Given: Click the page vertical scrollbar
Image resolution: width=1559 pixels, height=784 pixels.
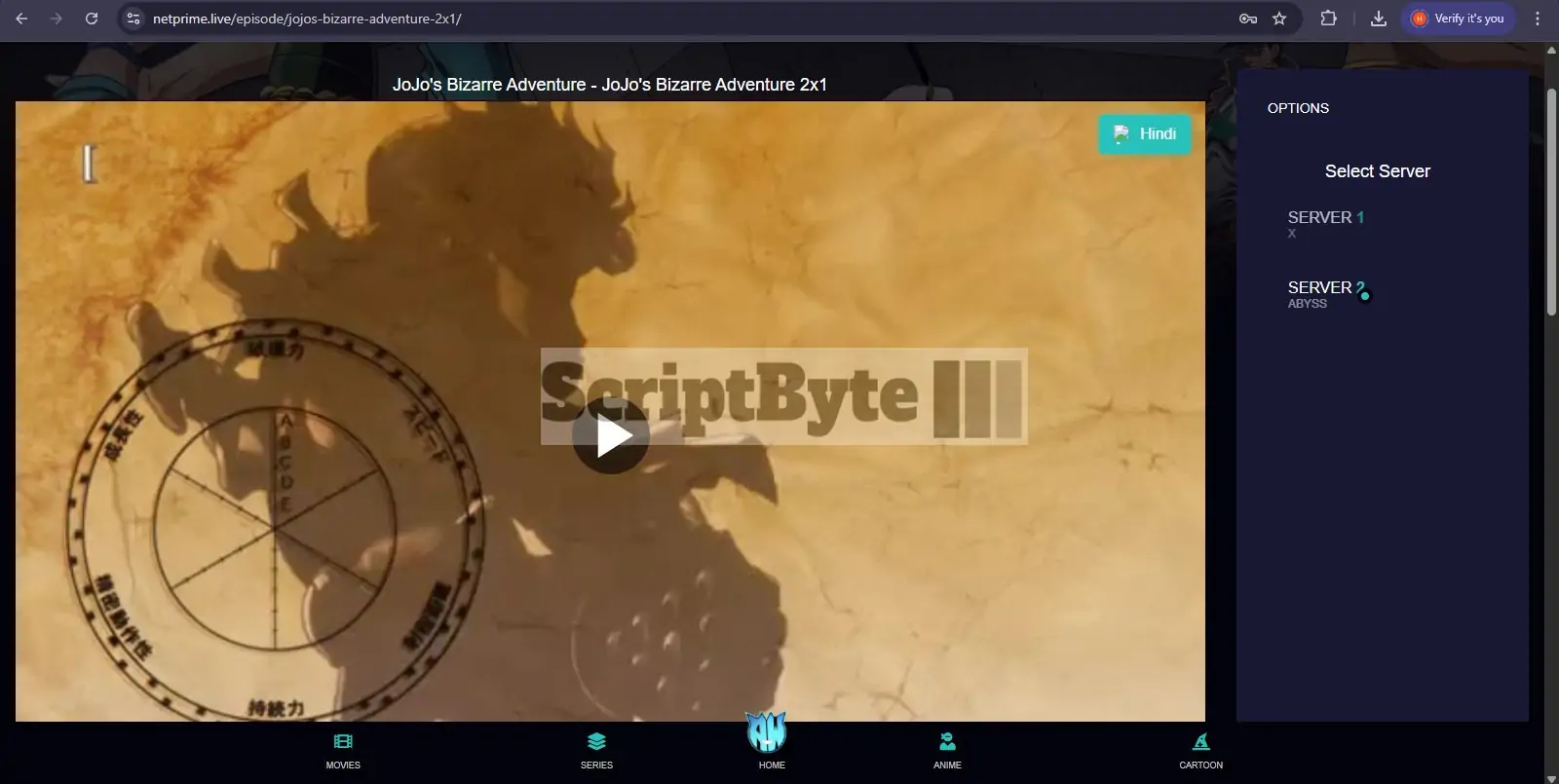Looking at the screenshot, I should click(x=1551, y=203).
